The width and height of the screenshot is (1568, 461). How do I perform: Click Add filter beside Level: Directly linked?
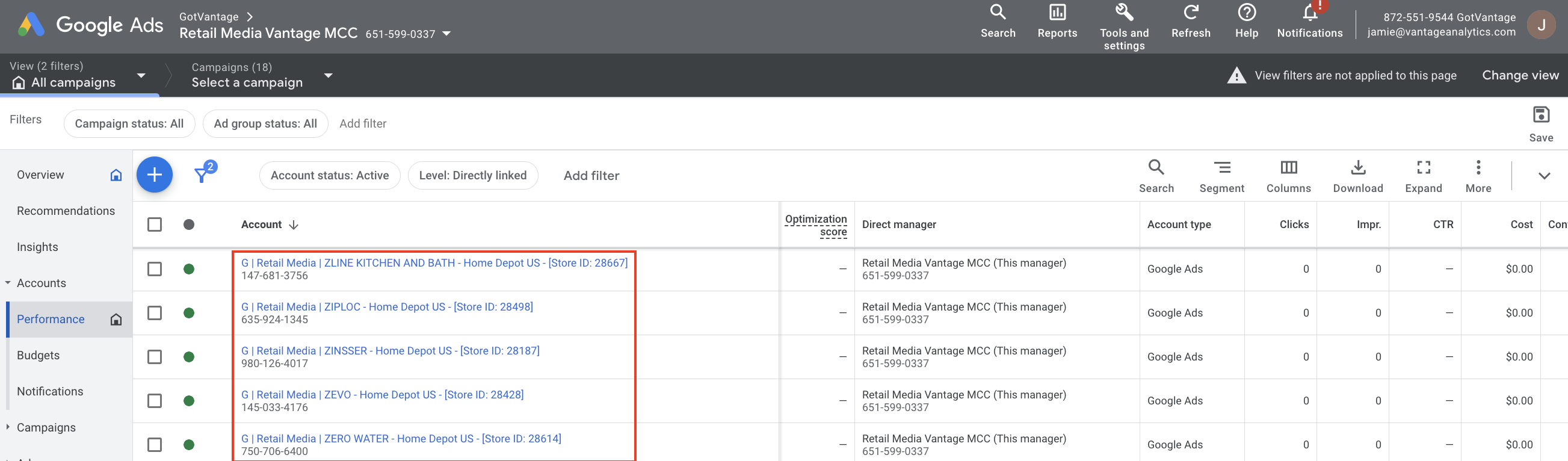[591, 175]
